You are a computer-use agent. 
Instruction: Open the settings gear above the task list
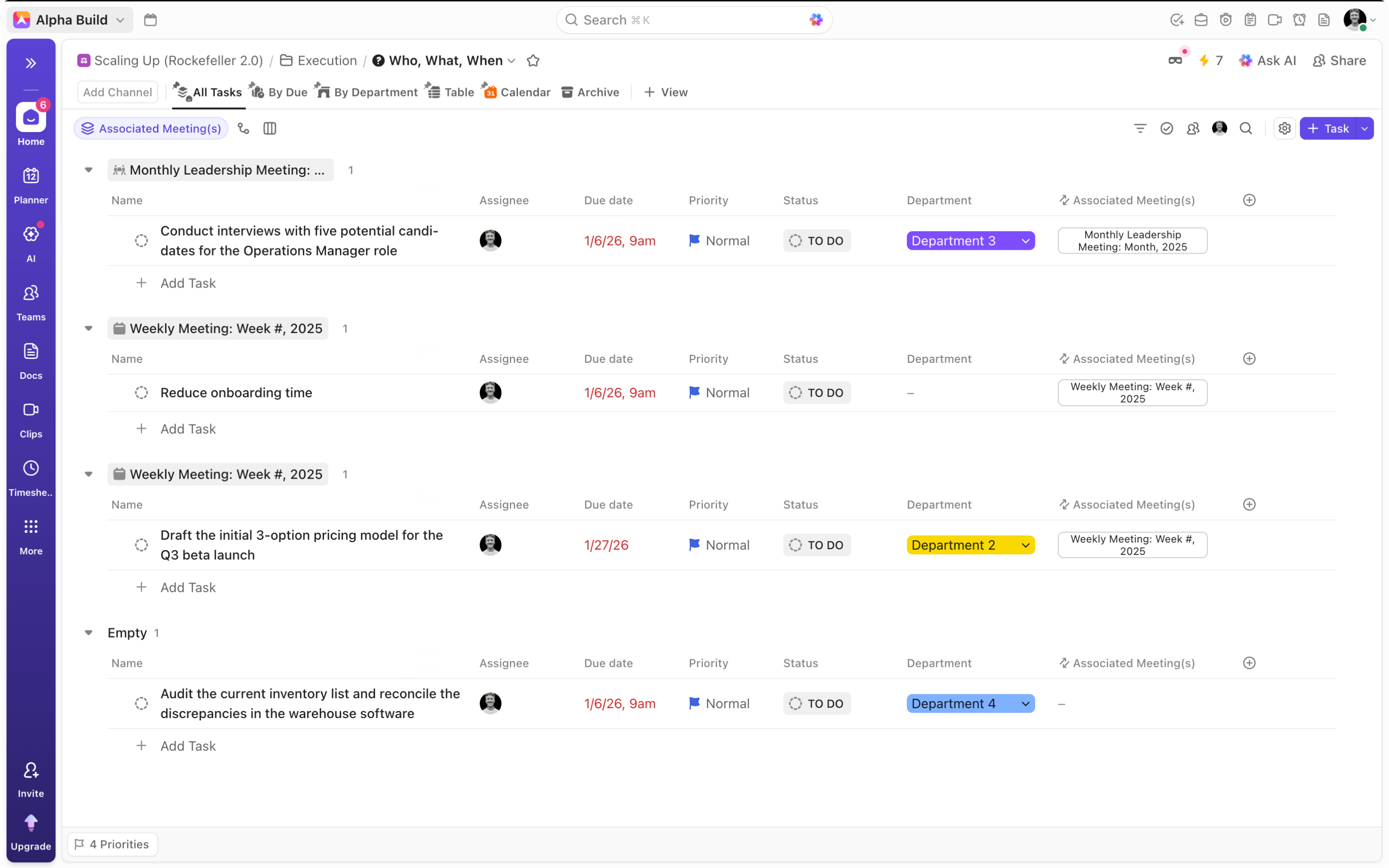click(1284, 128)
